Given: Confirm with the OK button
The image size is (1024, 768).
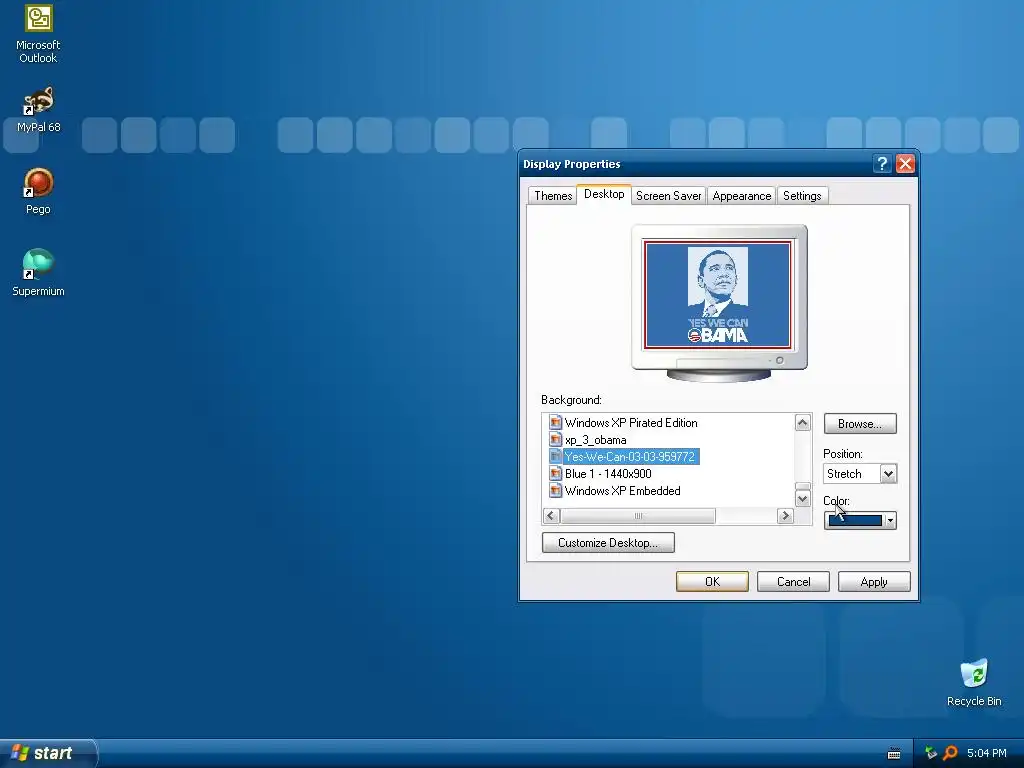Looking at the screenshot, I should tap(712, 582).
